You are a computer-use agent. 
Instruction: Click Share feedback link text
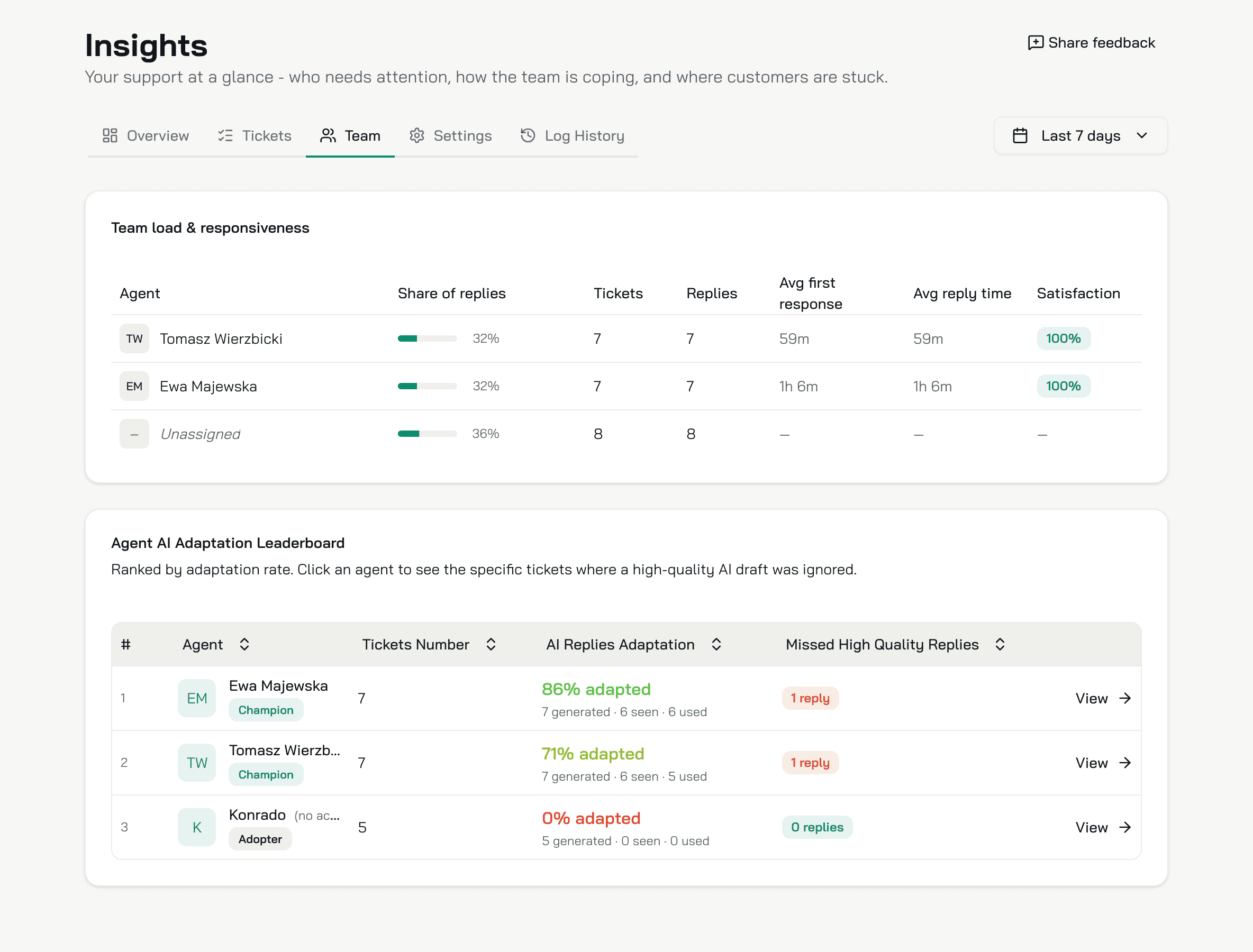point(1101,42)
